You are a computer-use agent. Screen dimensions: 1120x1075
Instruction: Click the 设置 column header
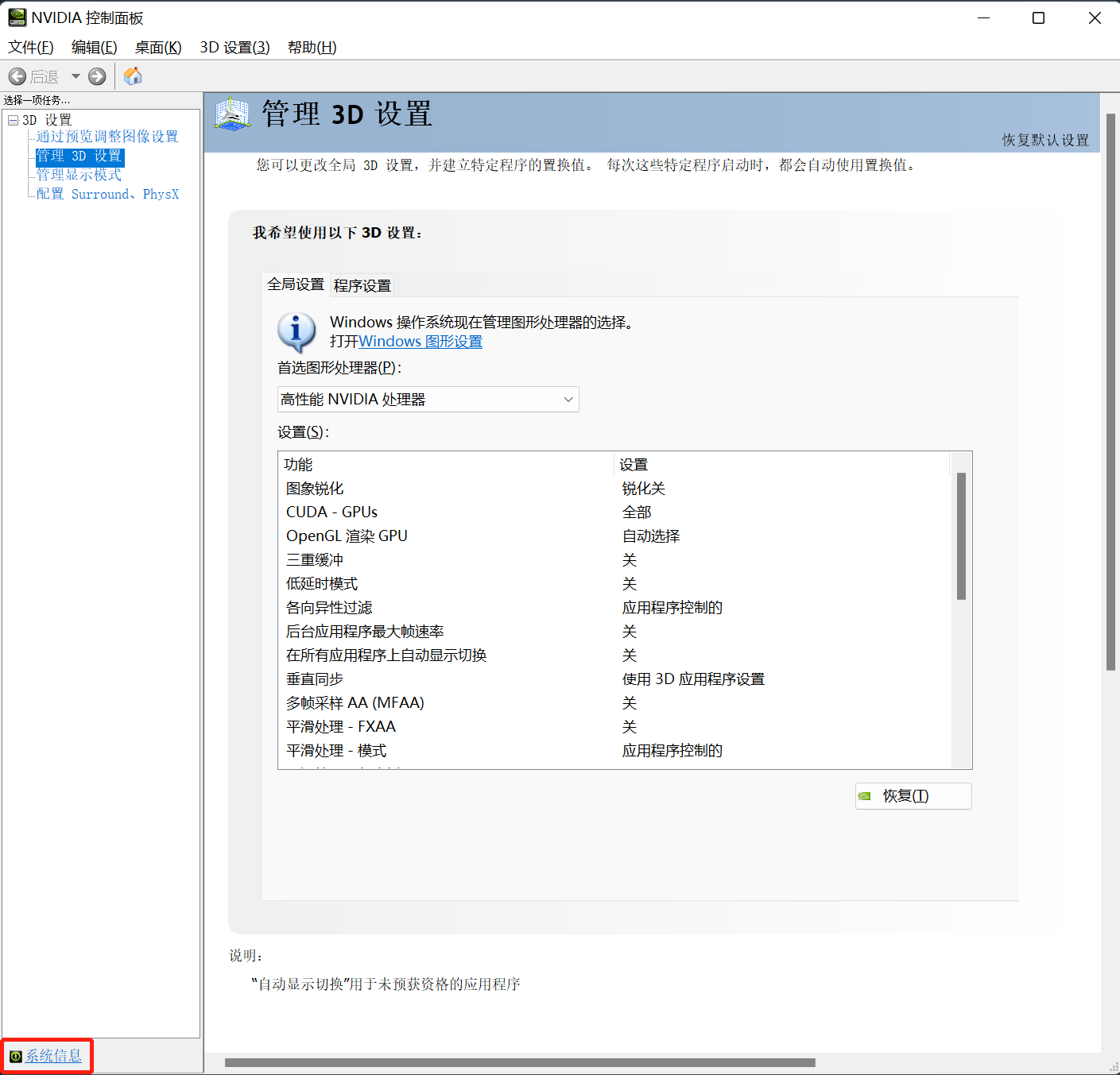coord(782,464)
